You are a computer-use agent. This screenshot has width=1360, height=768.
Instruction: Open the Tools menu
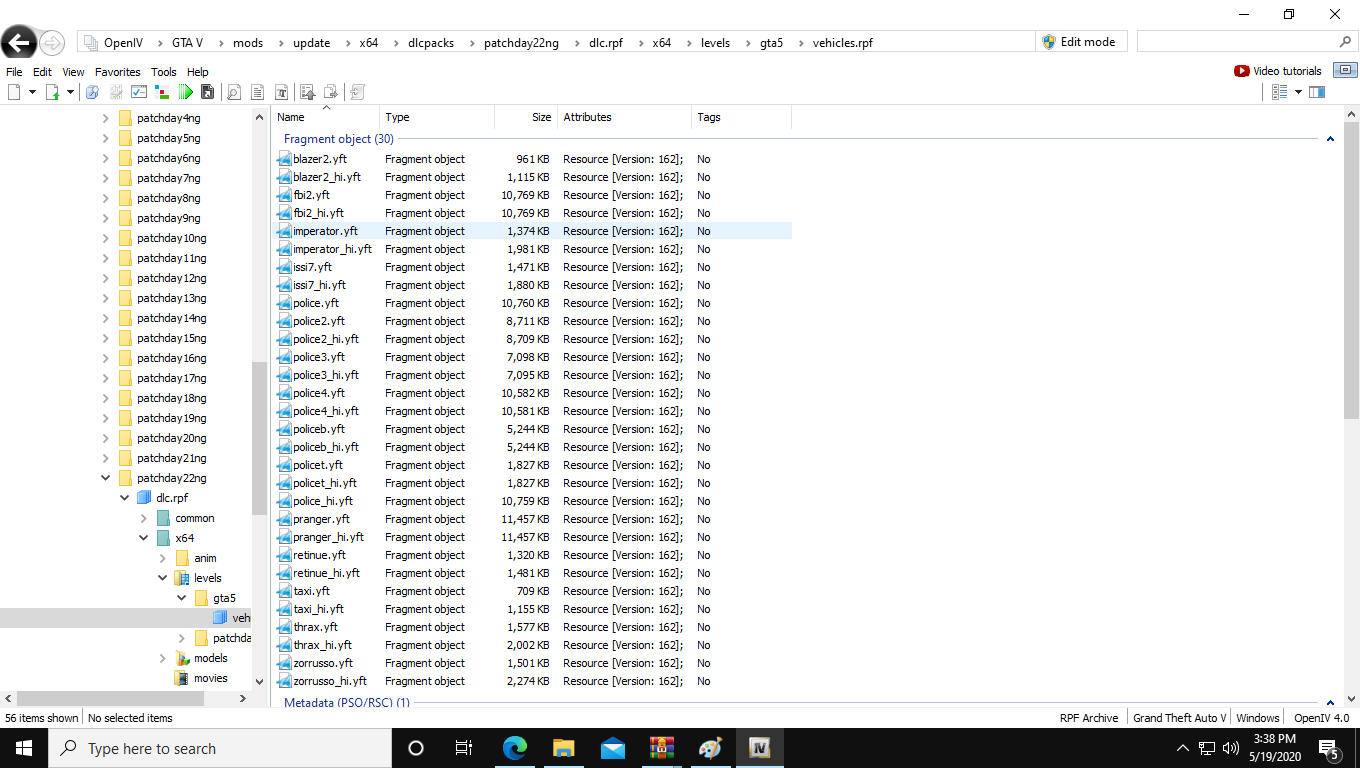pos(163,72)
